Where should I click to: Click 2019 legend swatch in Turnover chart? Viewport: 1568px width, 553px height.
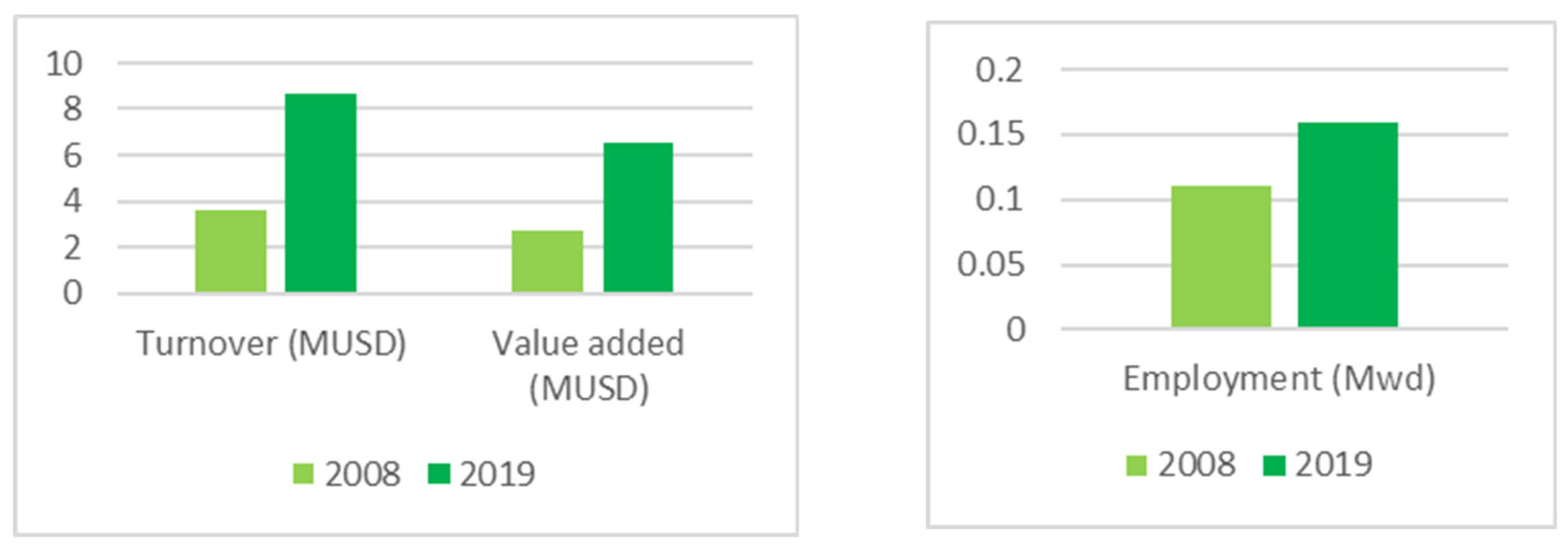coord(438,473)
